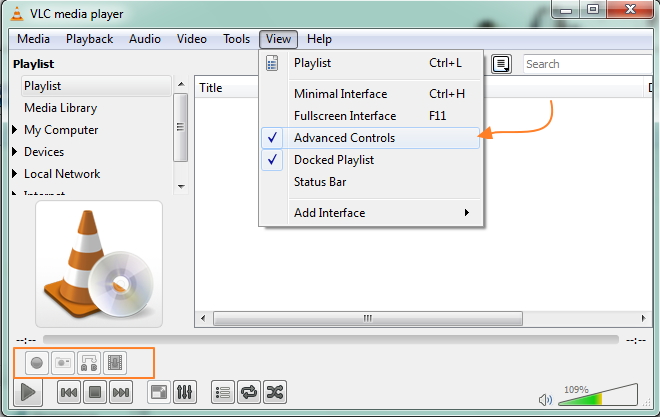660x417 pixels.
Task: Stop playback with the Stop button
Action: point(95,393)
